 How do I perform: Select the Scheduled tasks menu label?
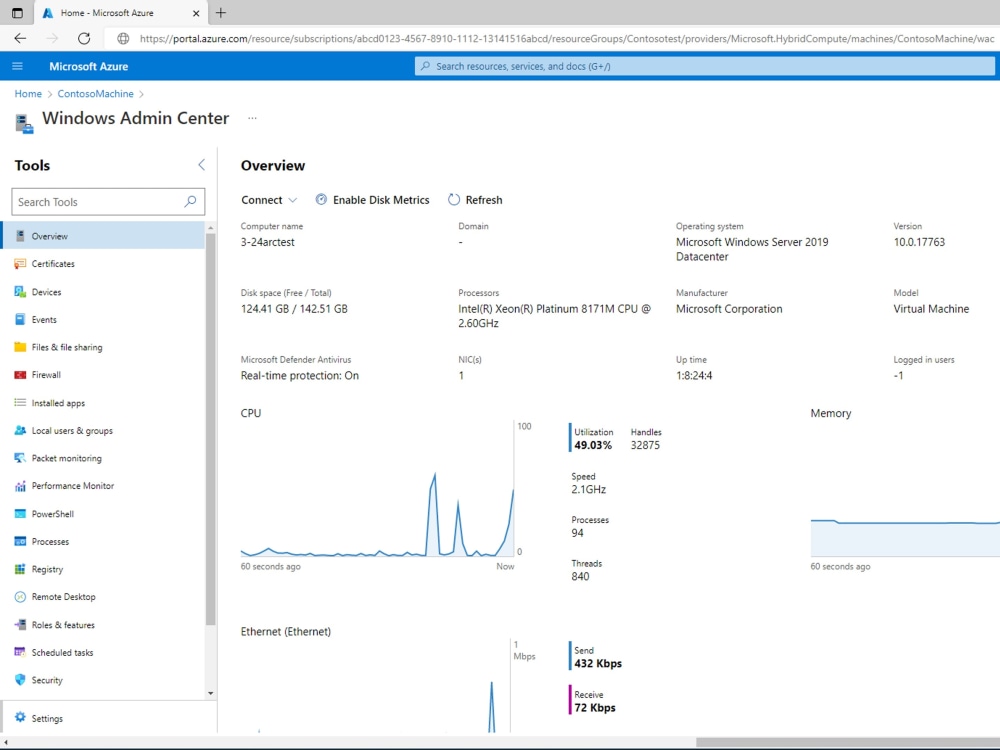point(62,652)
